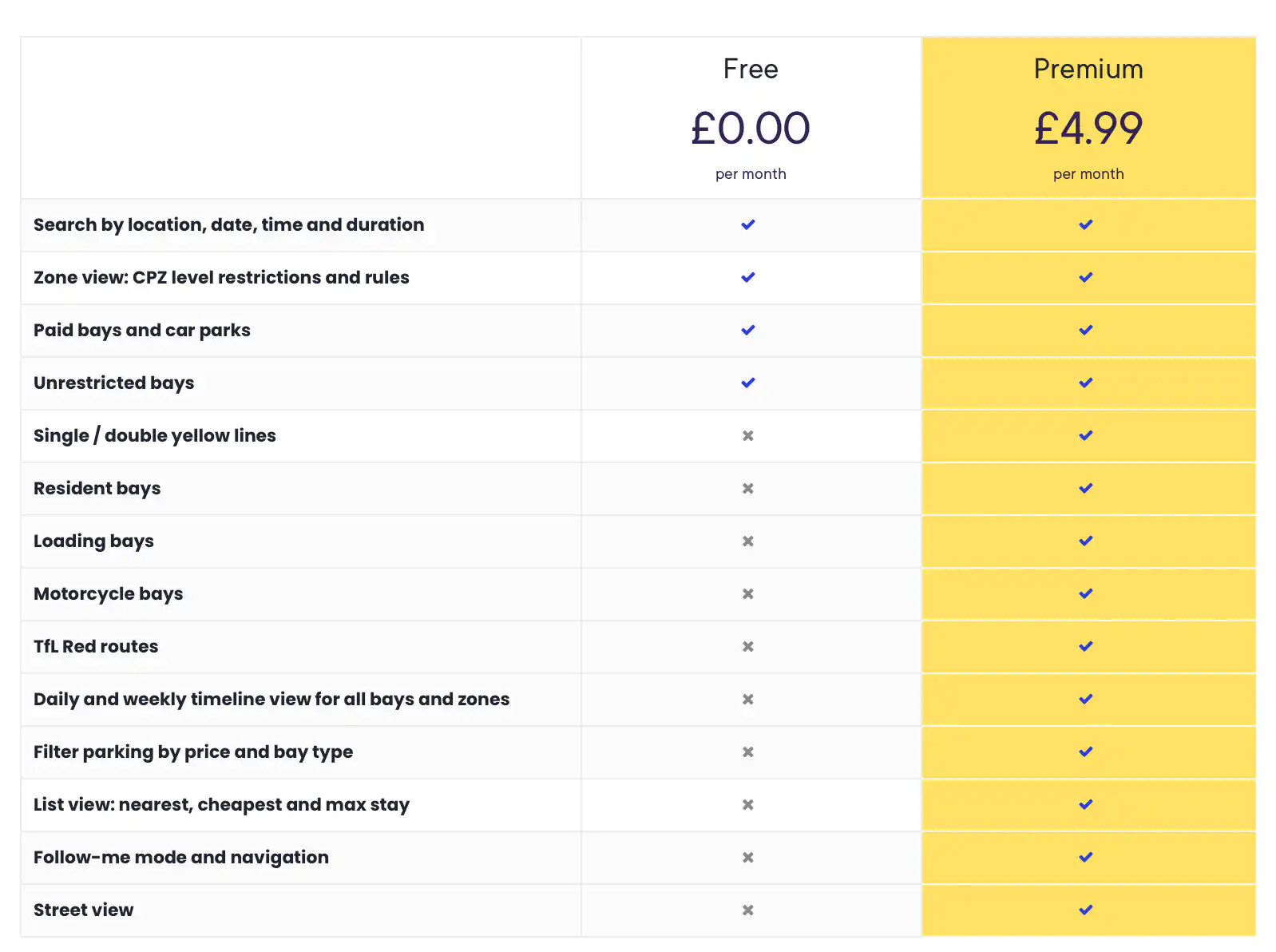Click Free cross for Single/double yellow lines
The width and height of the screenshot is (1276, 952).
[747, 435]
